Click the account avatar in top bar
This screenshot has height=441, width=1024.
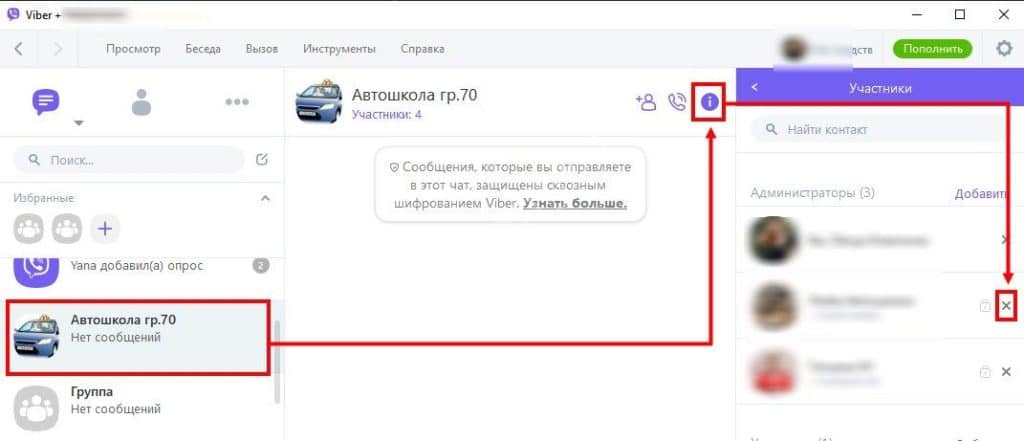coord(793,49)
